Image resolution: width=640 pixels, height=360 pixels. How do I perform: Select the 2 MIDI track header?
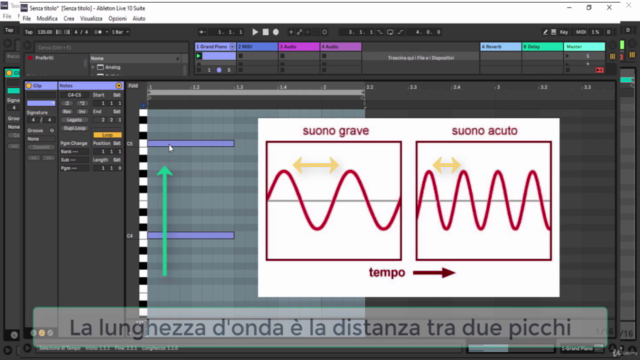[x=257, y=47]
